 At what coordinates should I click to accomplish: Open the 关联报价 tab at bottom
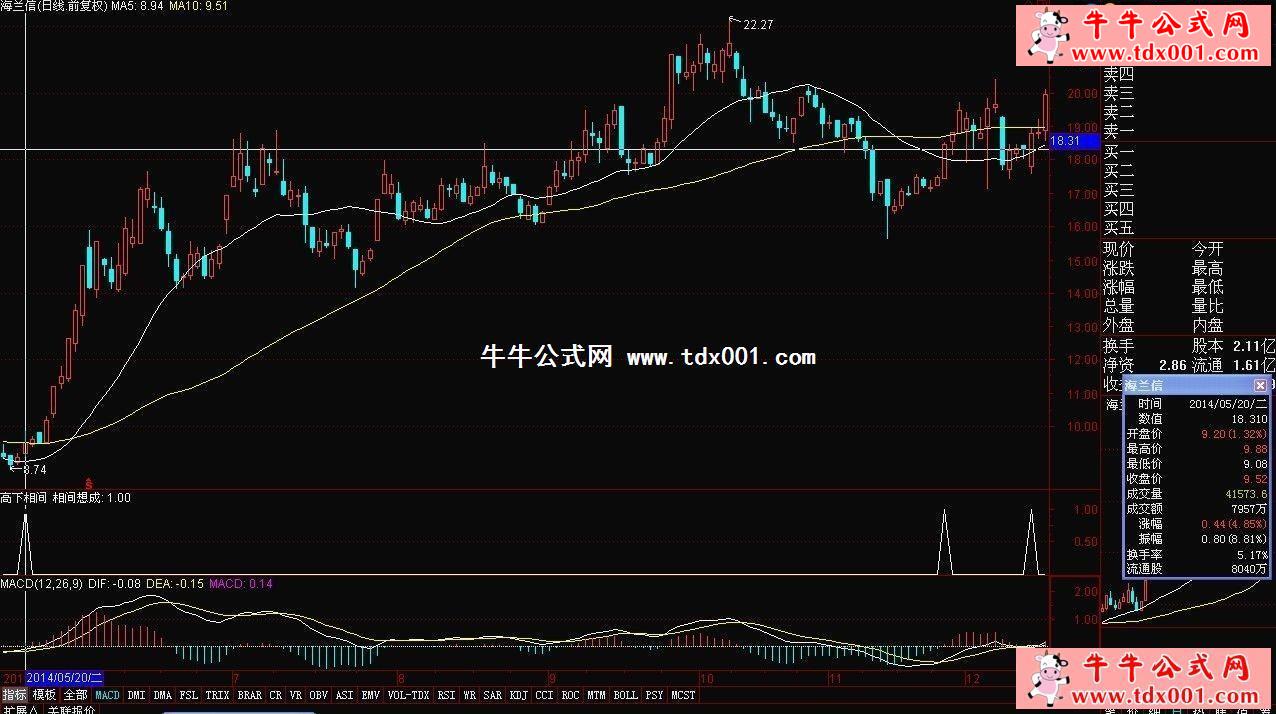72,709
